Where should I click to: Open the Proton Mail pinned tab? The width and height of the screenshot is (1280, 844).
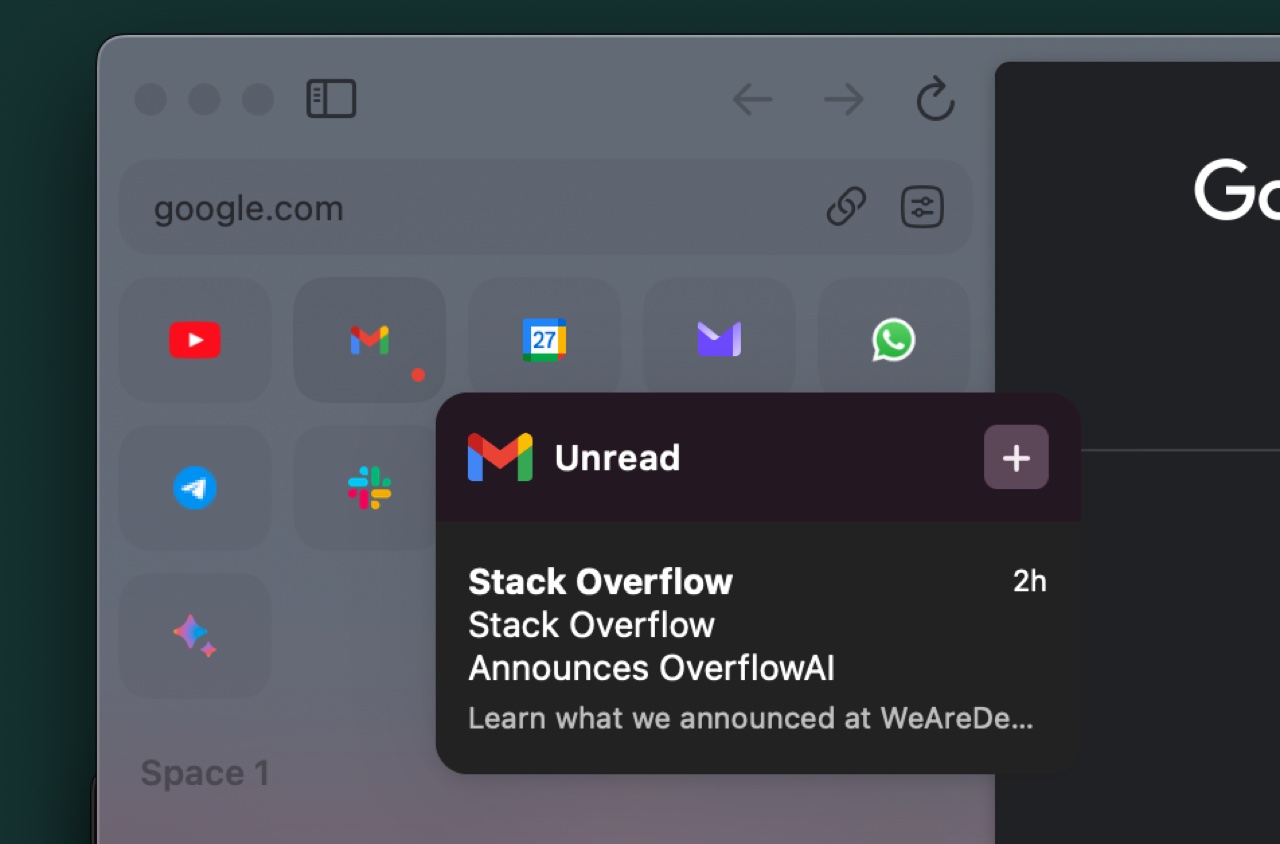point(719,340)
